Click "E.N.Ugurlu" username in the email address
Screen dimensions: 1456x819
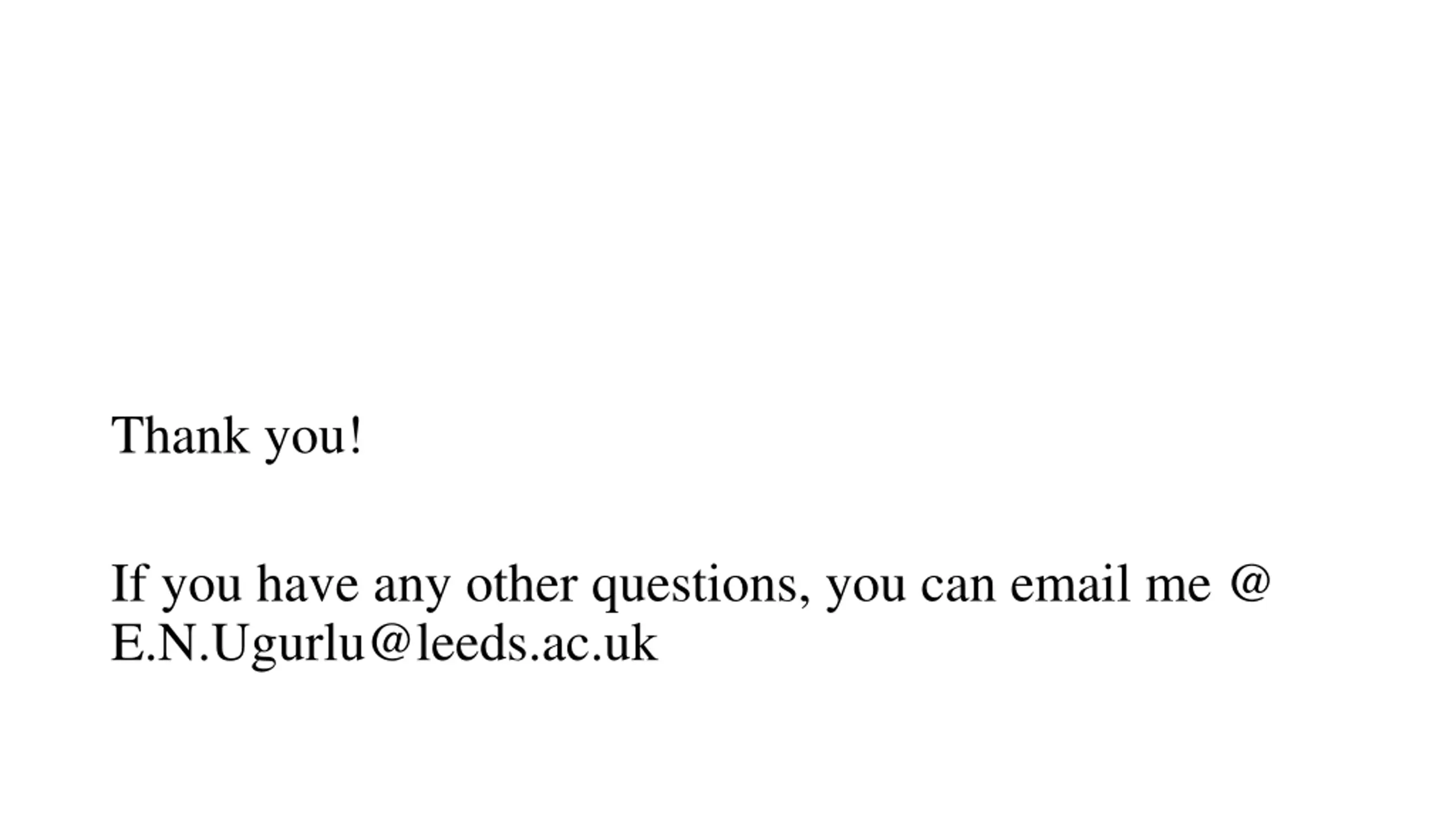pyautogui.click(x=237, y=643)
